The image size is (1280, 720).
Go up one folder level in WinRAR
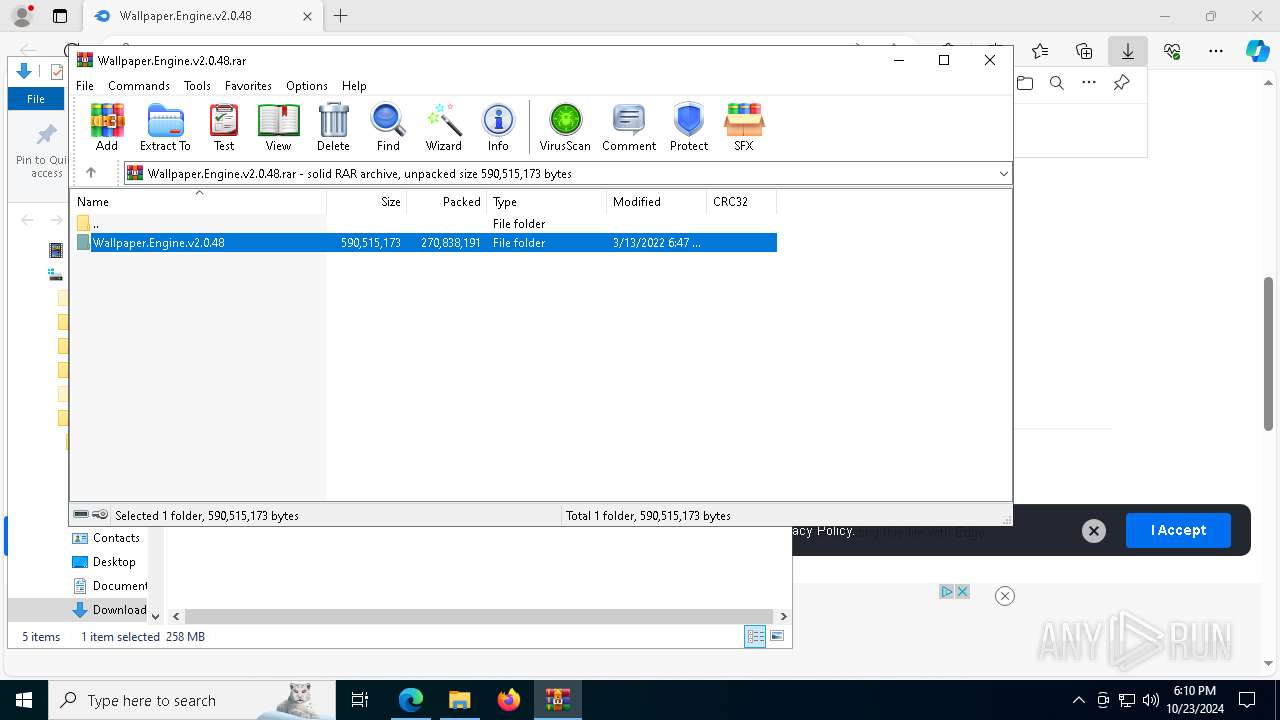coord(91,173)
